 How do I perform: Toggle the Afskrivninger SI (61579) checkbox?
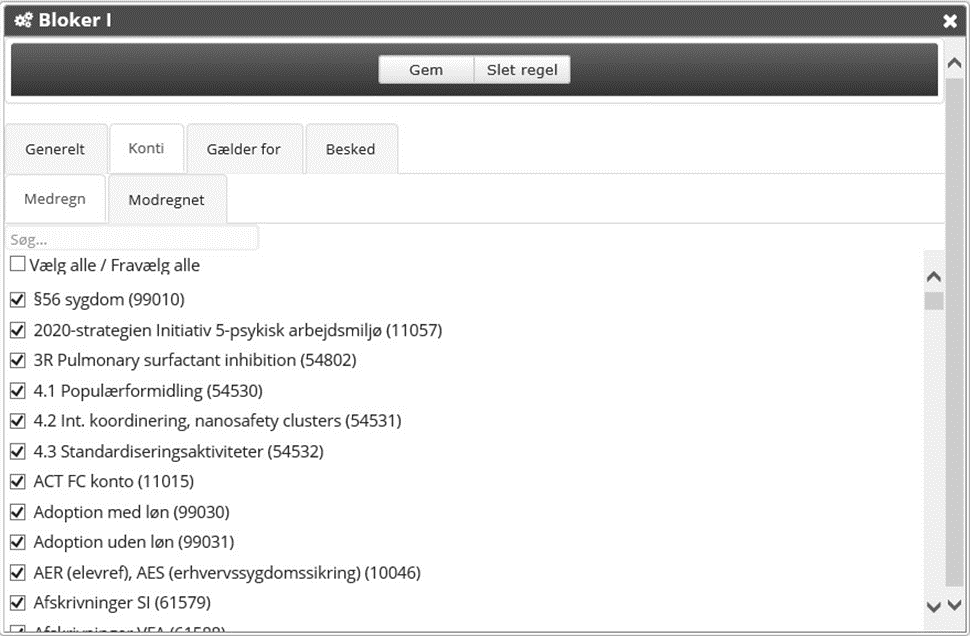tap(18, 603)
